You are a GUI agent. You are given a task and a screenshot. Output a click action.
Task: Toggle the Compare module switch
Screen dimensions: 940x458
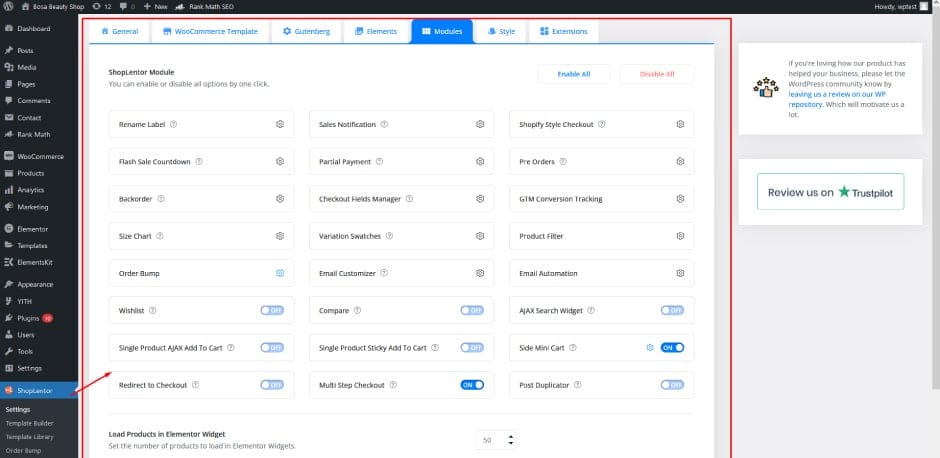point(472,311)
